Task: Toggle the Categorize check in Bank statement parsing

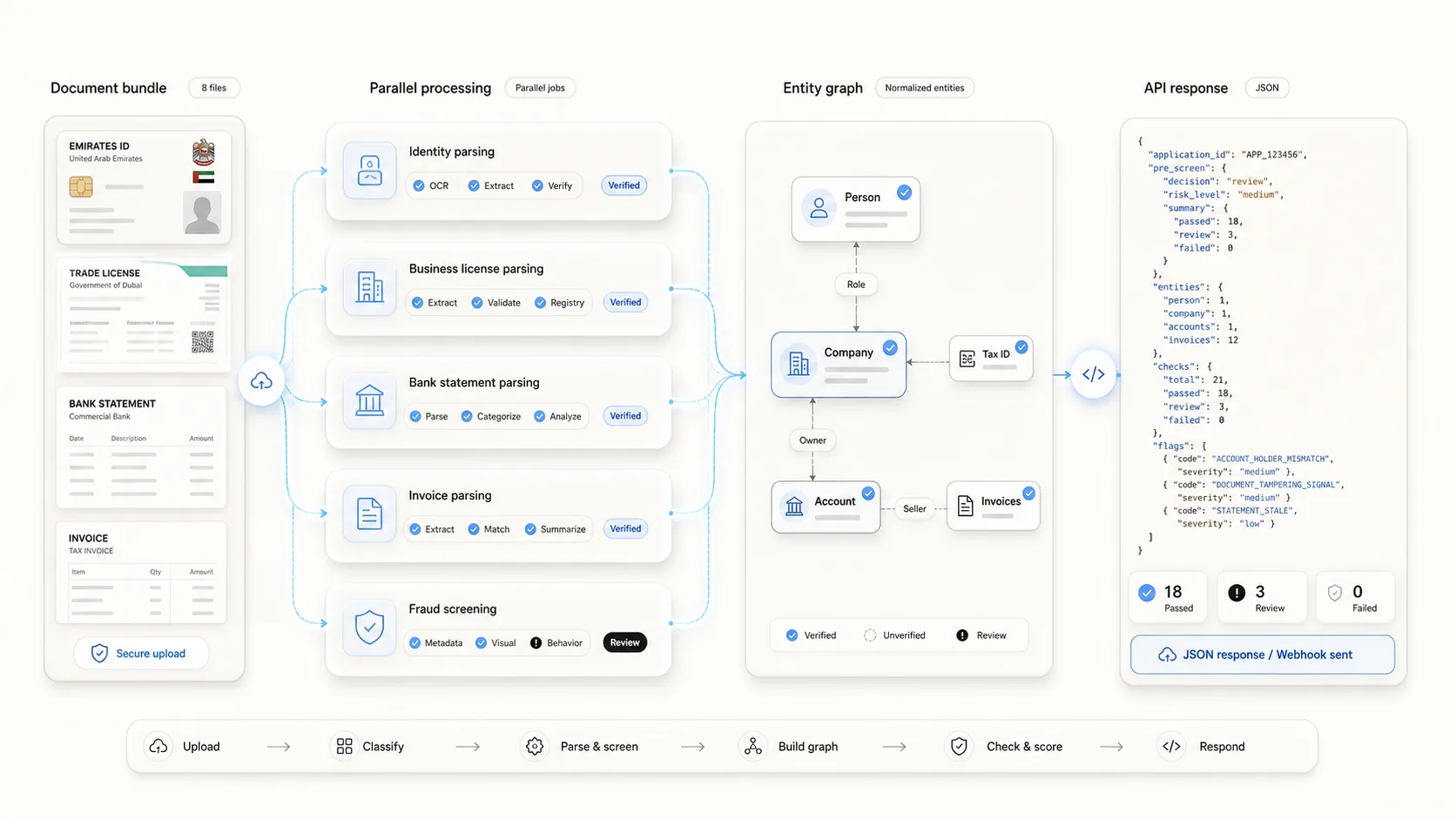Action: point(467,416)
